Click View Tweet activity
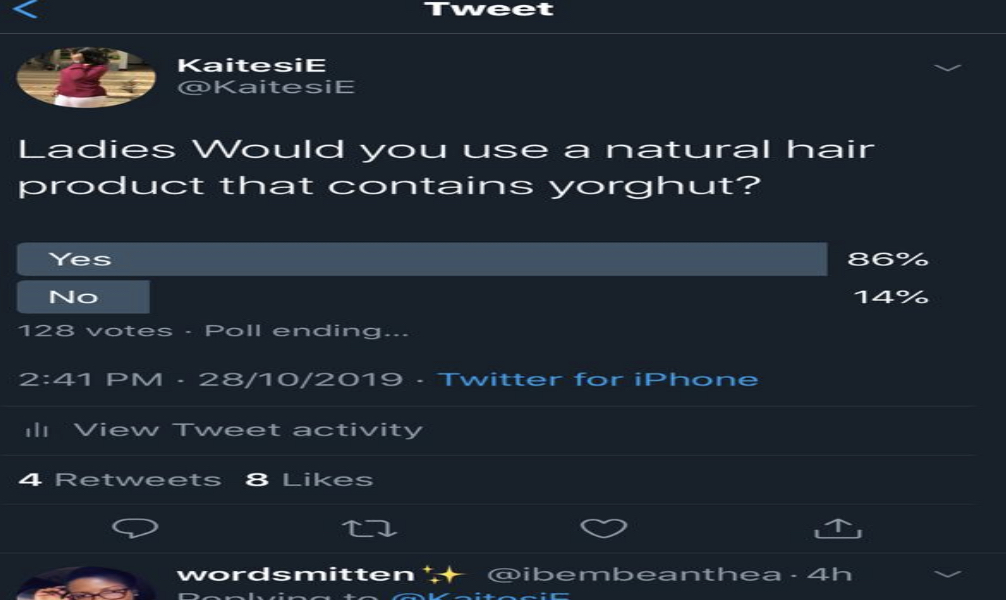The height and width of the screenshot is (600, 1006). coord(248,430)
